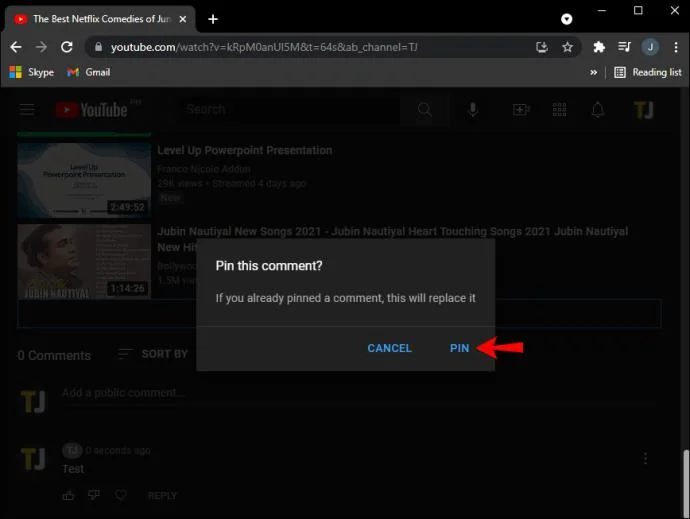690x519 pixels.
Task: Select the YouTube URL in the address bar
Action: pos(264,47)
